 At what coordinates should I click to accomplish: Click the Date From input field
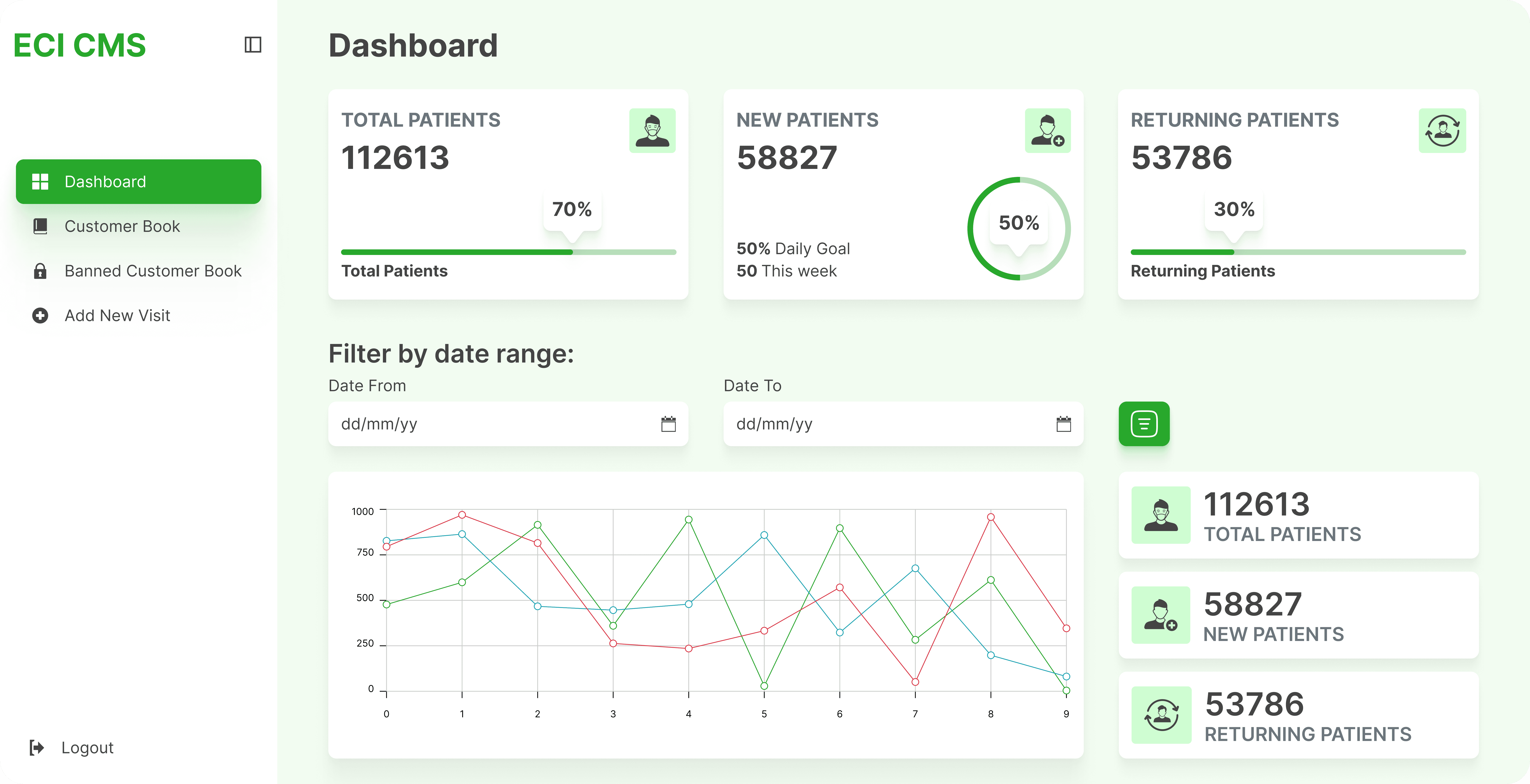coord(493,424)
